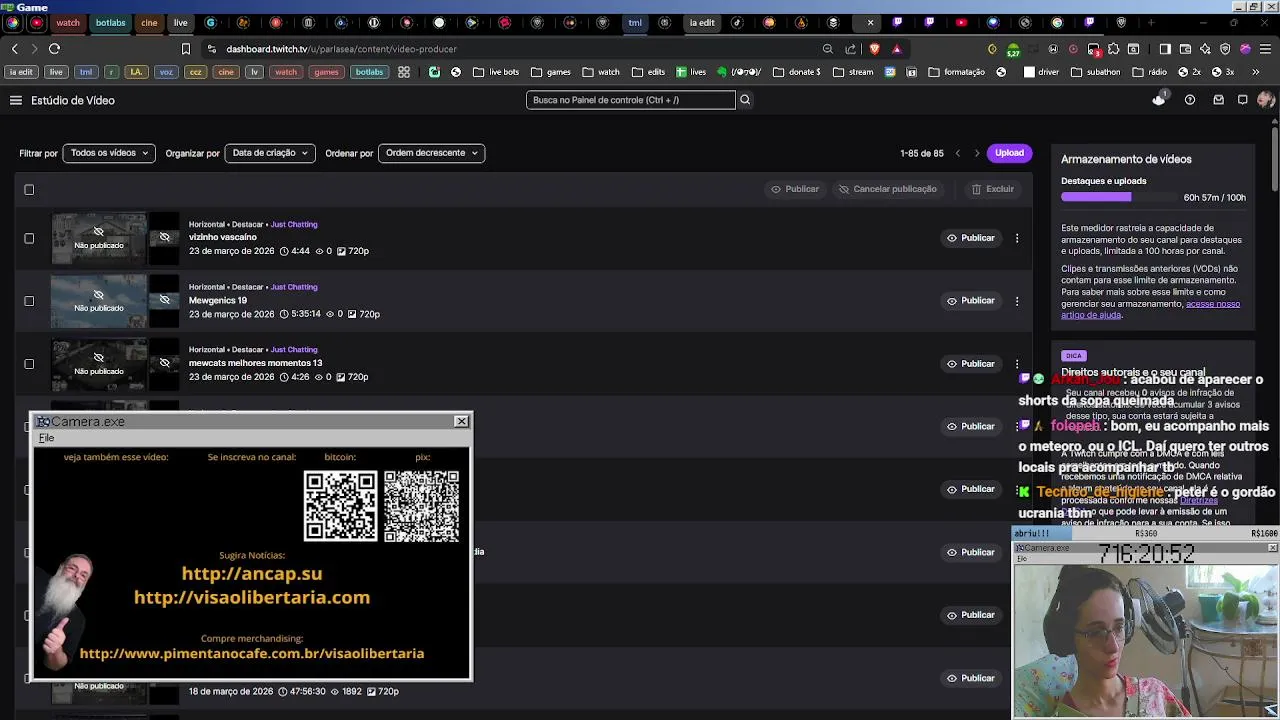1280x720 pixels.
Task: Click the vizinho vascaíno video thumbnail
Action: pyautogui.click(x=99, y=238)
